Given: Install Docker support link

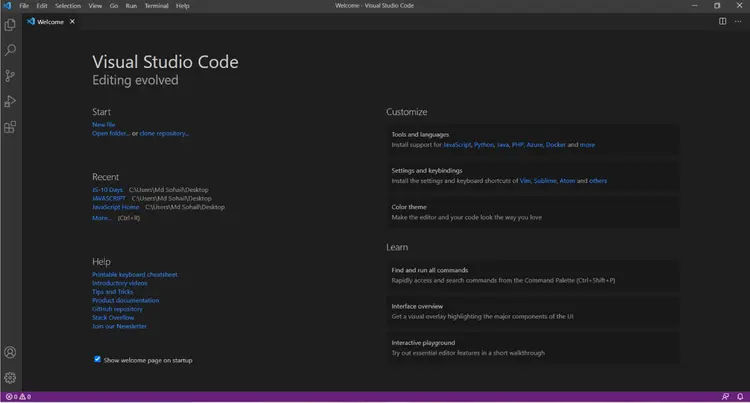Looking at the screenshot, I should coord(556,145).
